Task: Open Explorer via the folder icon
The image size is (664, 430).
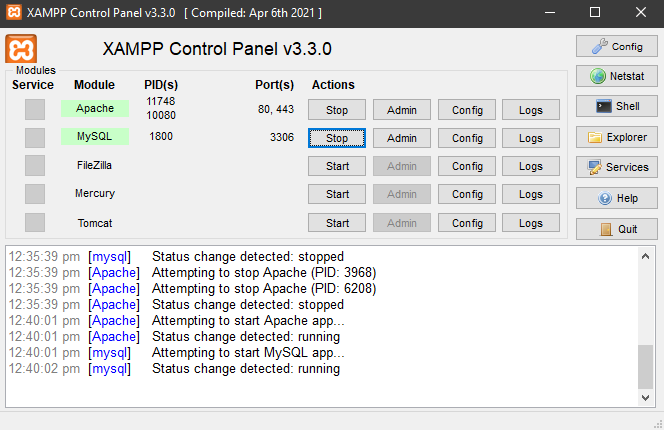Action: click(617, 137)
